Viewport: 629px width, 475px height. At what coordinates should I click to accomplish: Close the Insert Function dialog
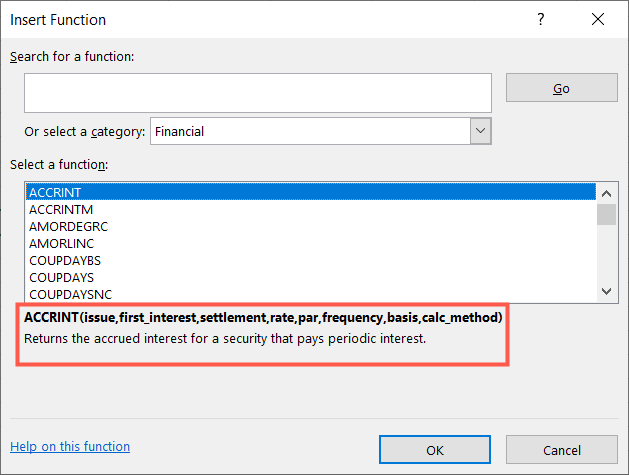(597, 19)
